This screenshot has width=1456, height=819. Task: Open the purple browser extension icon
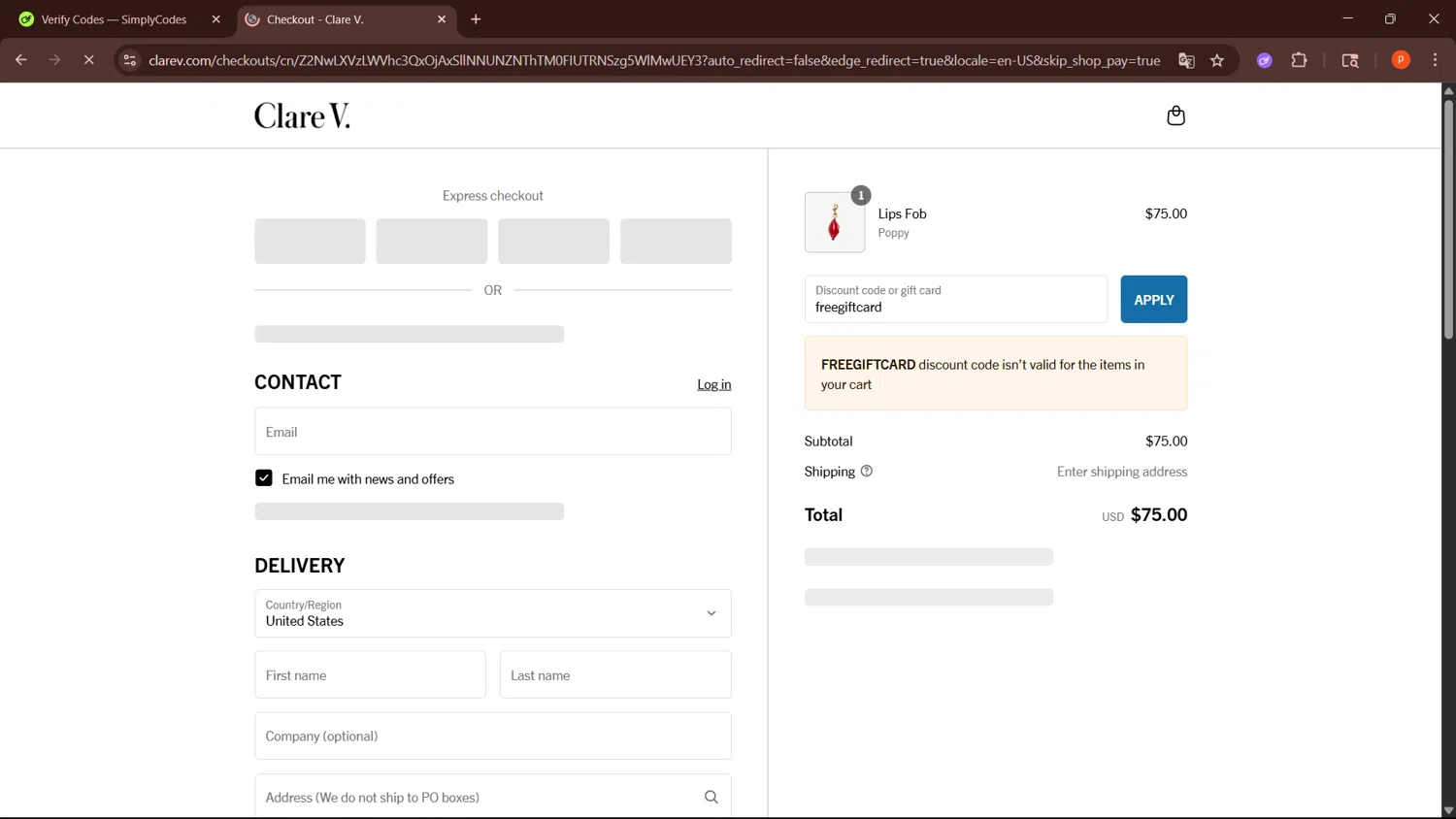(1265, 60)
